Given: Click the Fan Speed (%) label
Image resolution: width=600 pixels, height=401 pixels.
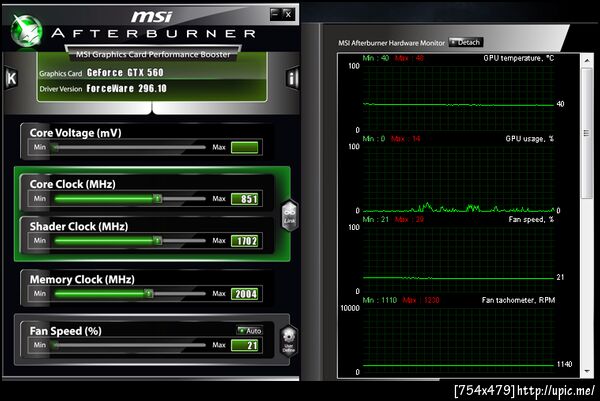Looking at the screenshot, I should [65, 331].
